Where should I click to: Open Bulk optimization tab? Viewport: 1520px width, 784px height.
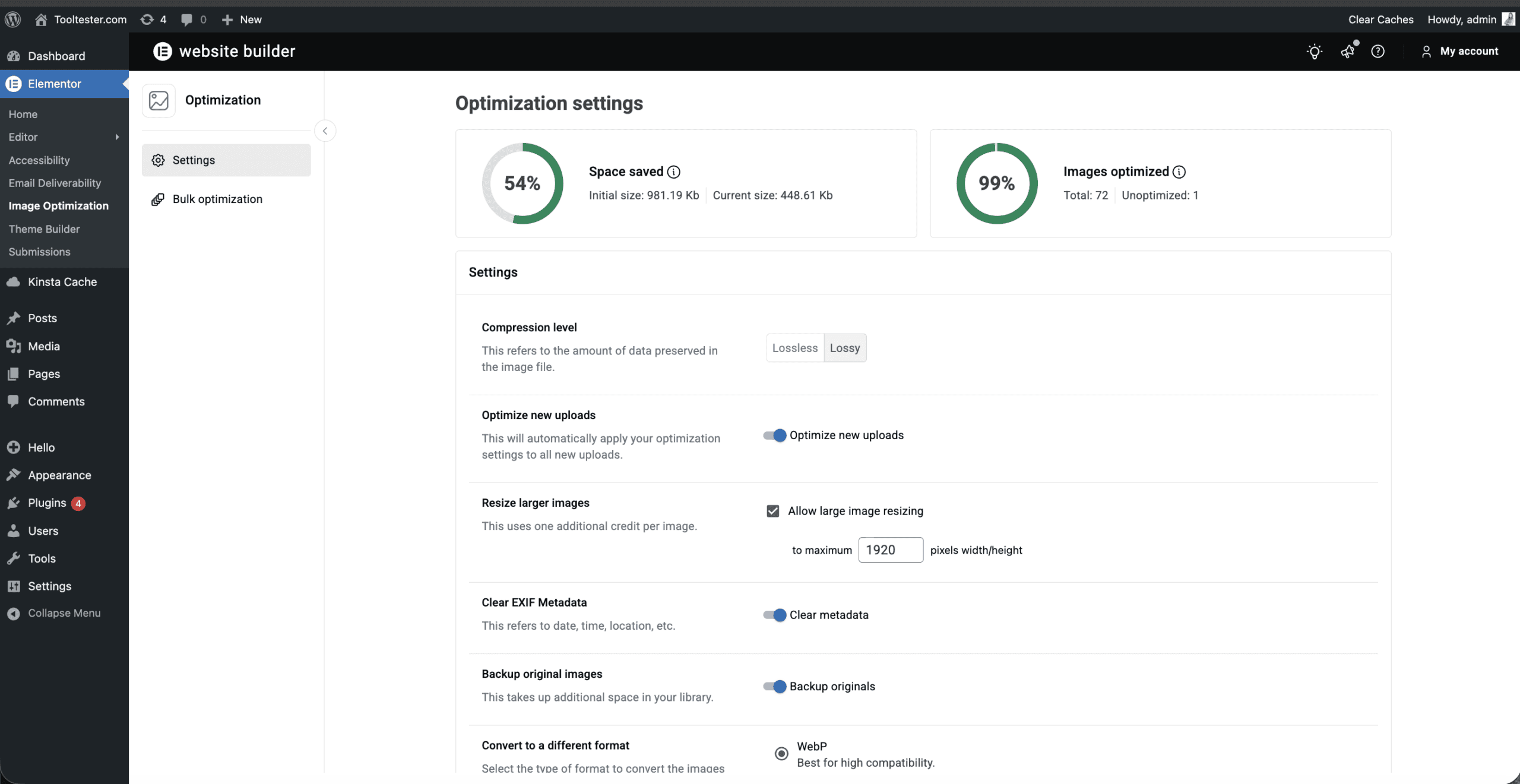[x=217, y=199]
